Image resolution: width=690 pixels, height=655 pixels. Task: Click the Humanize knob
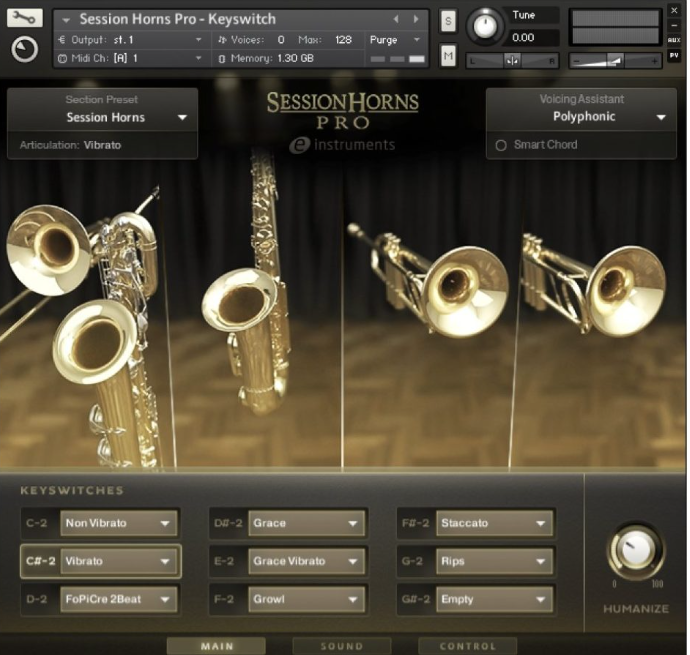point(635,551)
